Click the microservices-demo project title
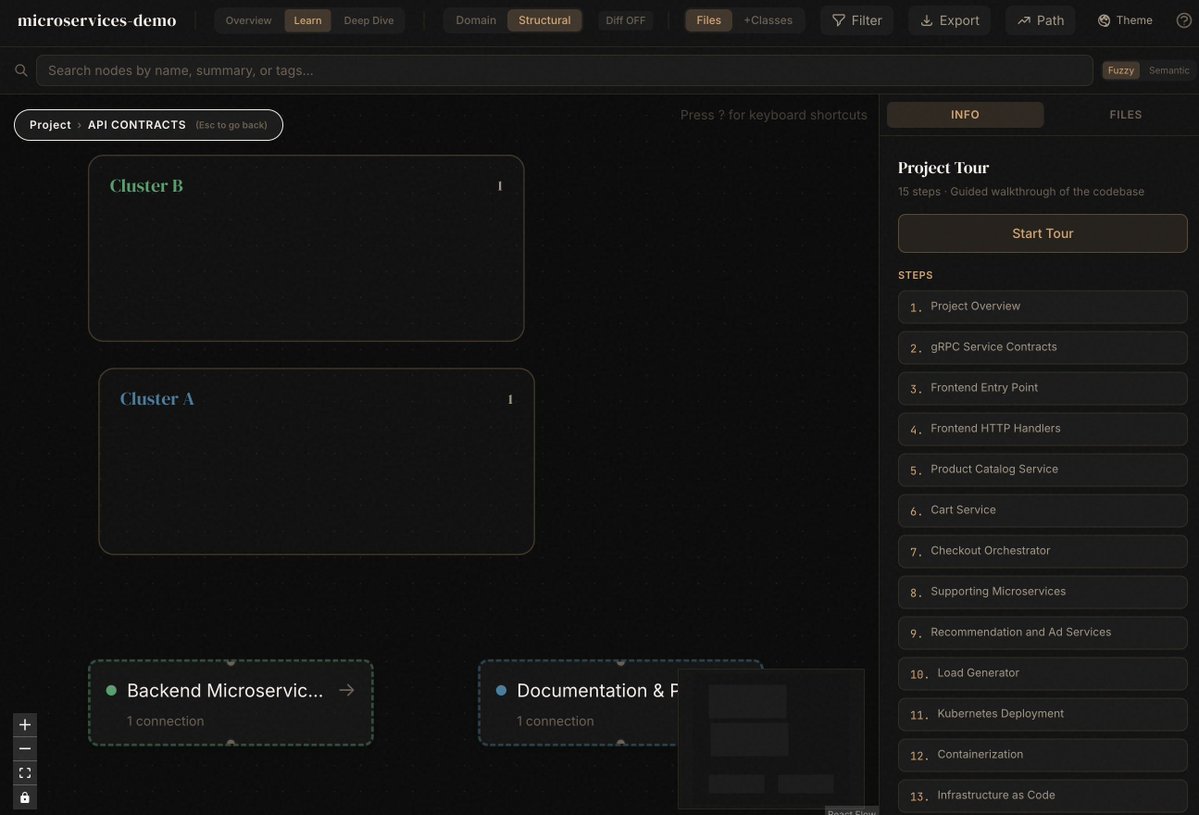 [96, 21]
